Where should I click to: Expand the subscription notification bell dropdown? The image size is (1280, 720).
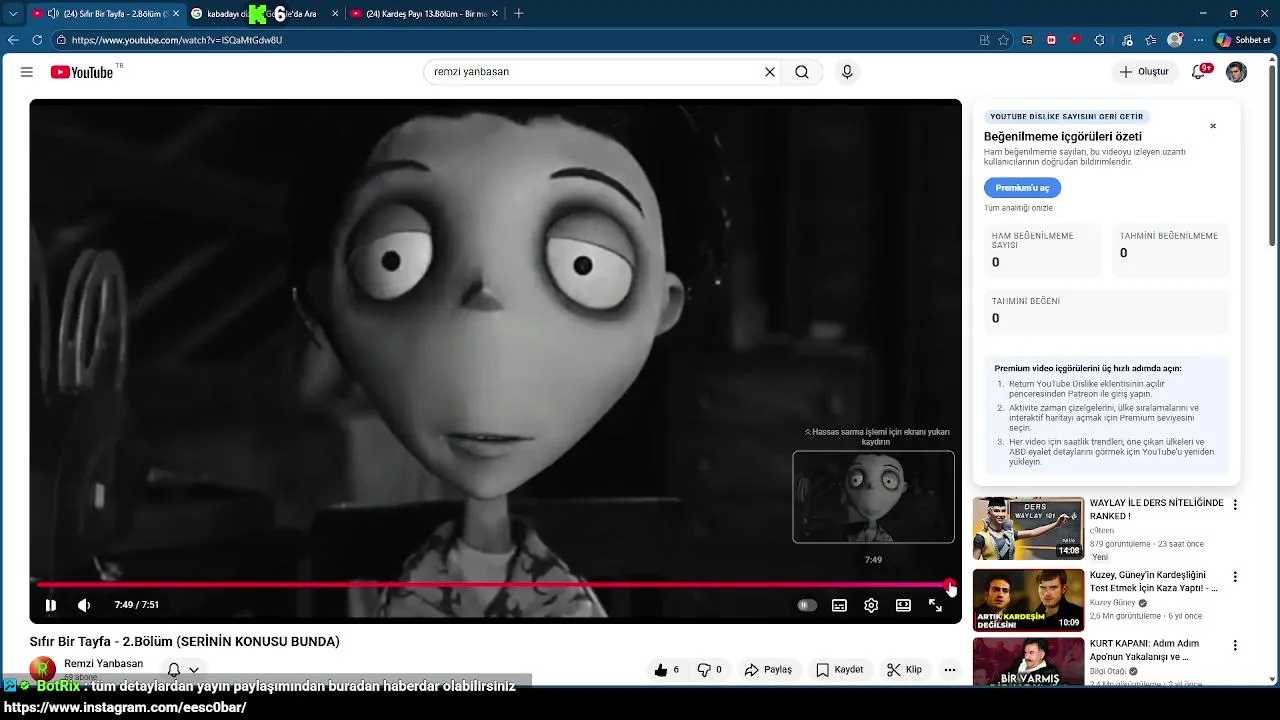pyautogui.click(x=183, y=670)
